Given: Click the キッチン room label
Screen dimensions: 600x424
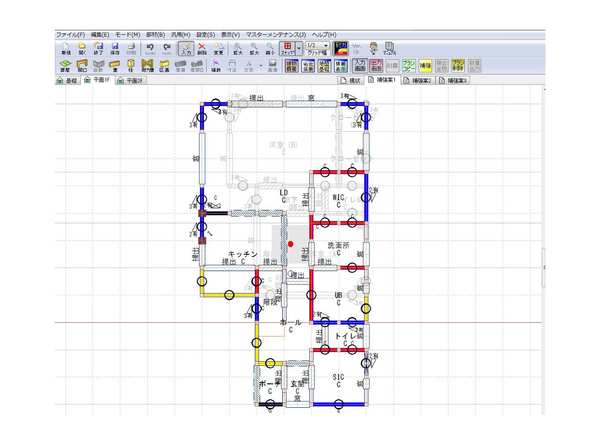Looking at the screenshot, I should click(243, 254).
